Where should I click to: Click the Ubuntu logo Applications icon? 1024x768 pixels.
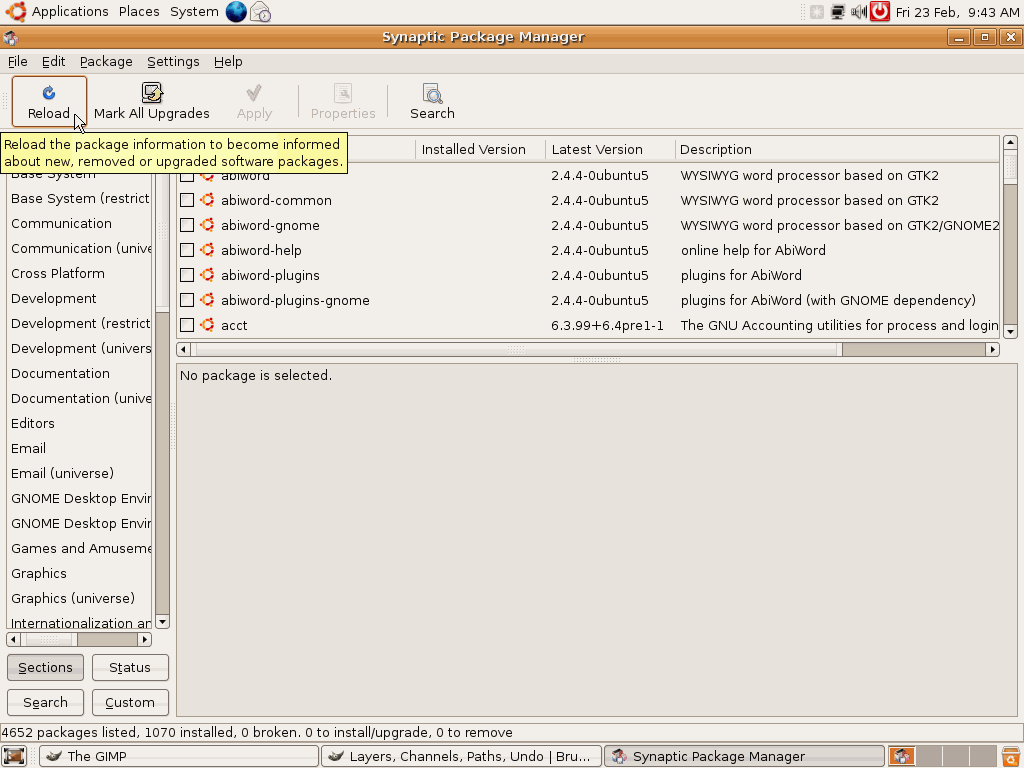(16, 12)
